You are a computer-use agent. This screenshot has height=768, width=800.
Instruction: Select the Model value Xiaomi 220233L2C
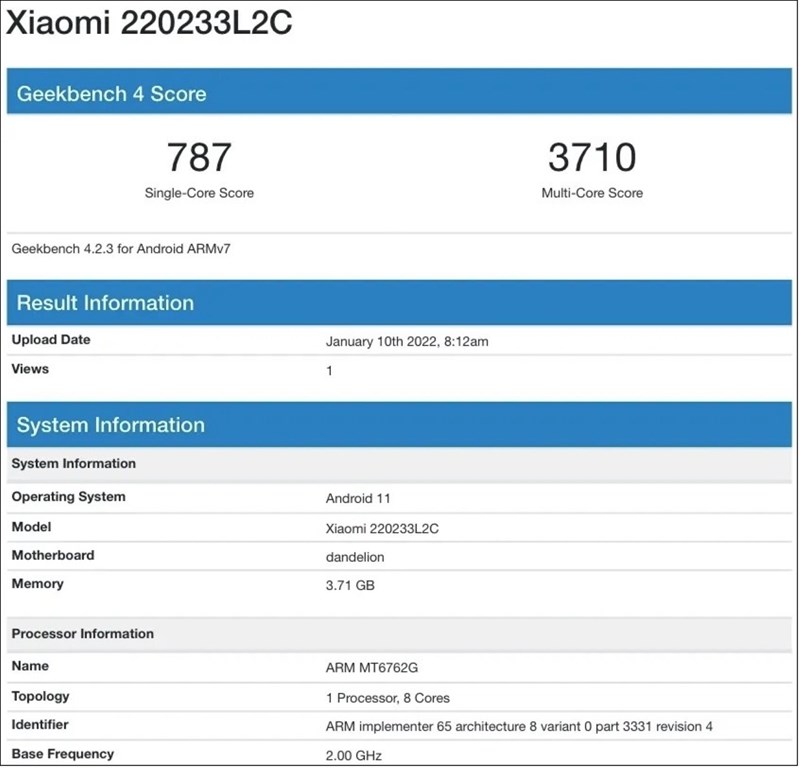tap(382, 529)
